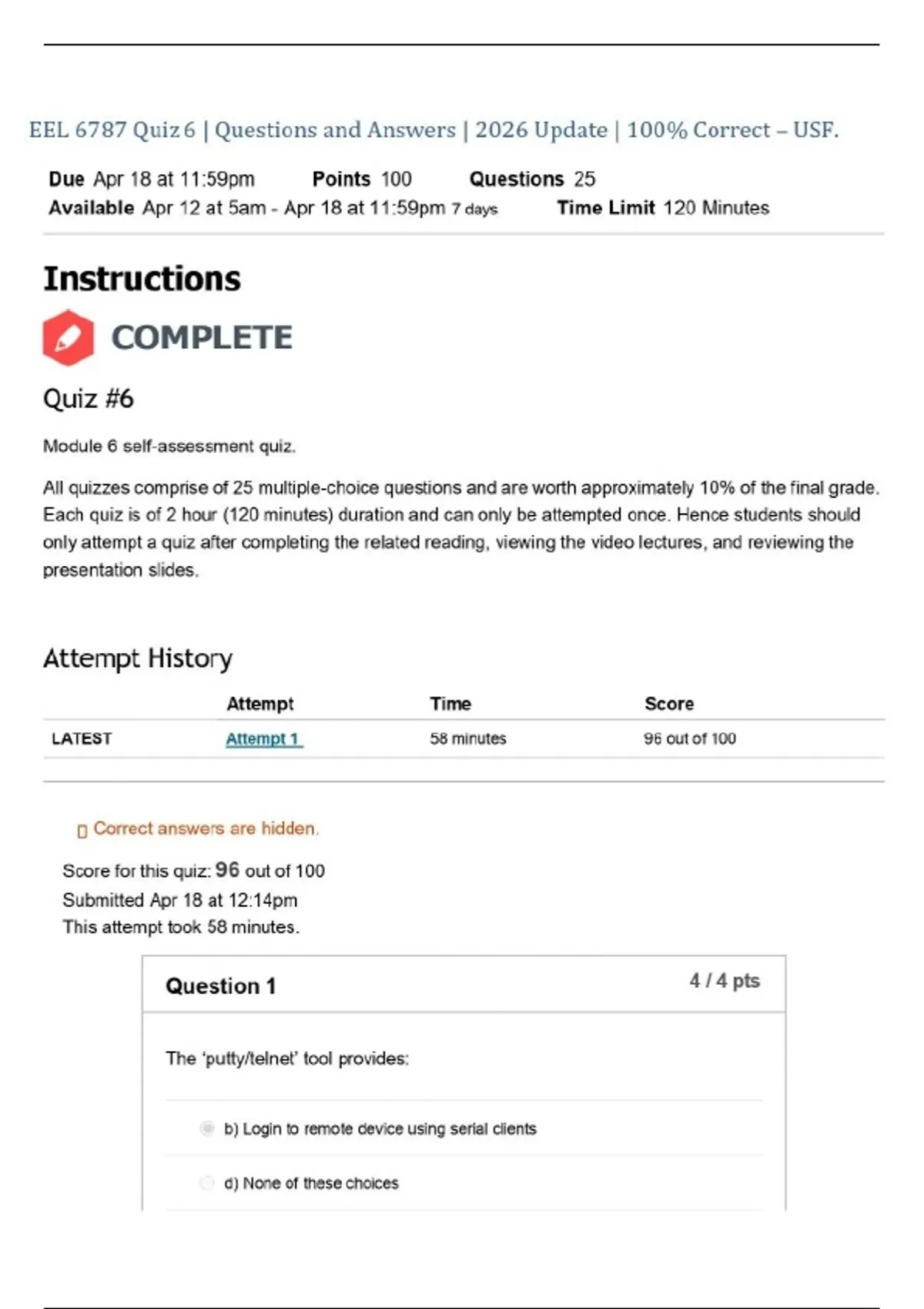Screen dimensions: 924x1309
Task: Click the '96 out of 100' table score
Action: click(x=689, y=738)
